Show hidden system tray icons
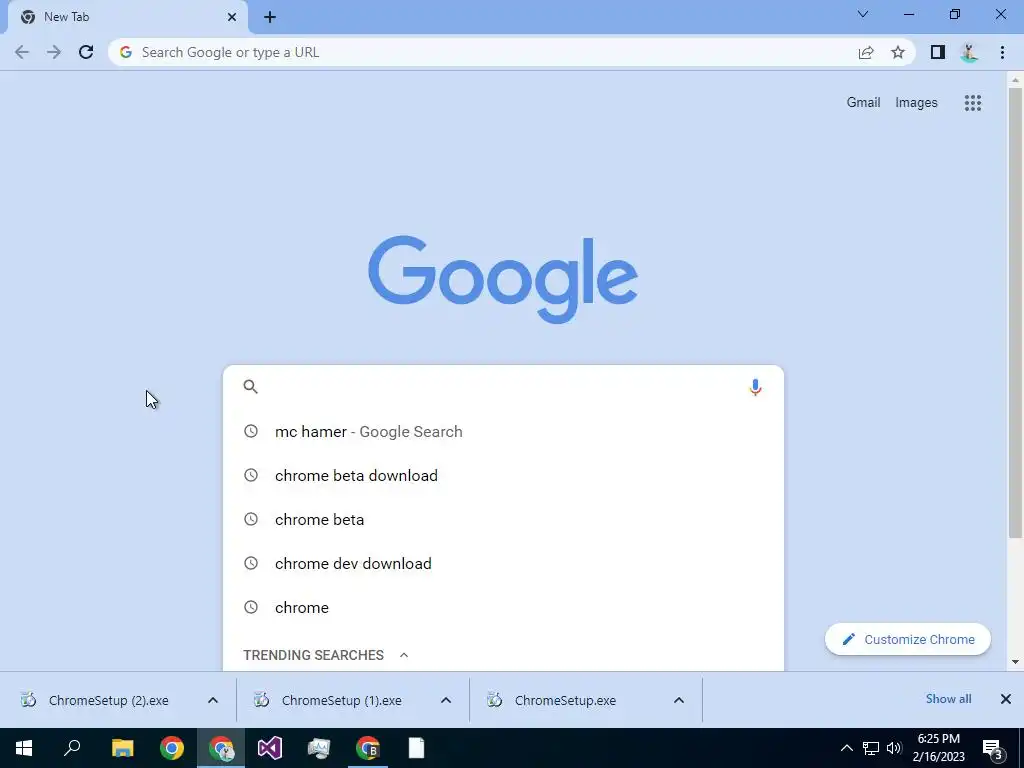The width and height of the screenshot is (1024, 768). pyautogui.click(x=846, y=748)
